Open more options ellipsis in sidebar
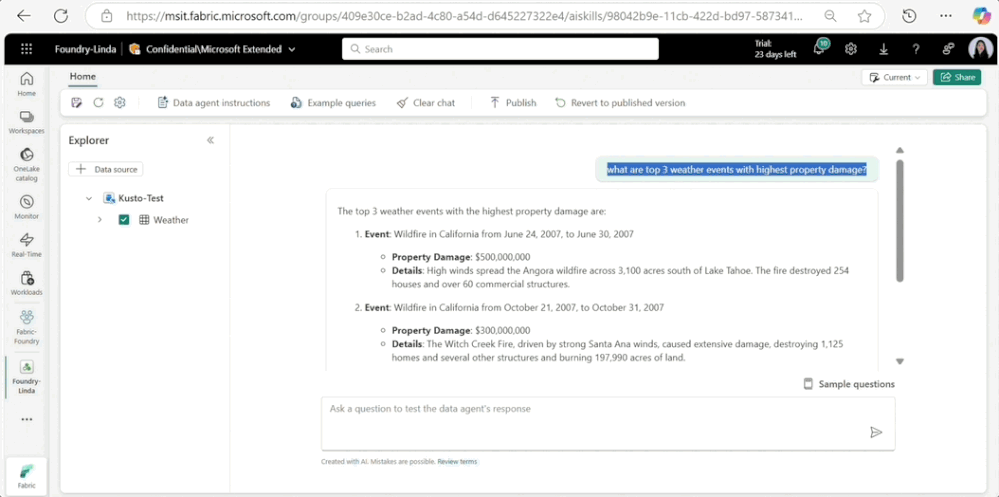This screenshot has height=497, width=999. tap(27, 419)
